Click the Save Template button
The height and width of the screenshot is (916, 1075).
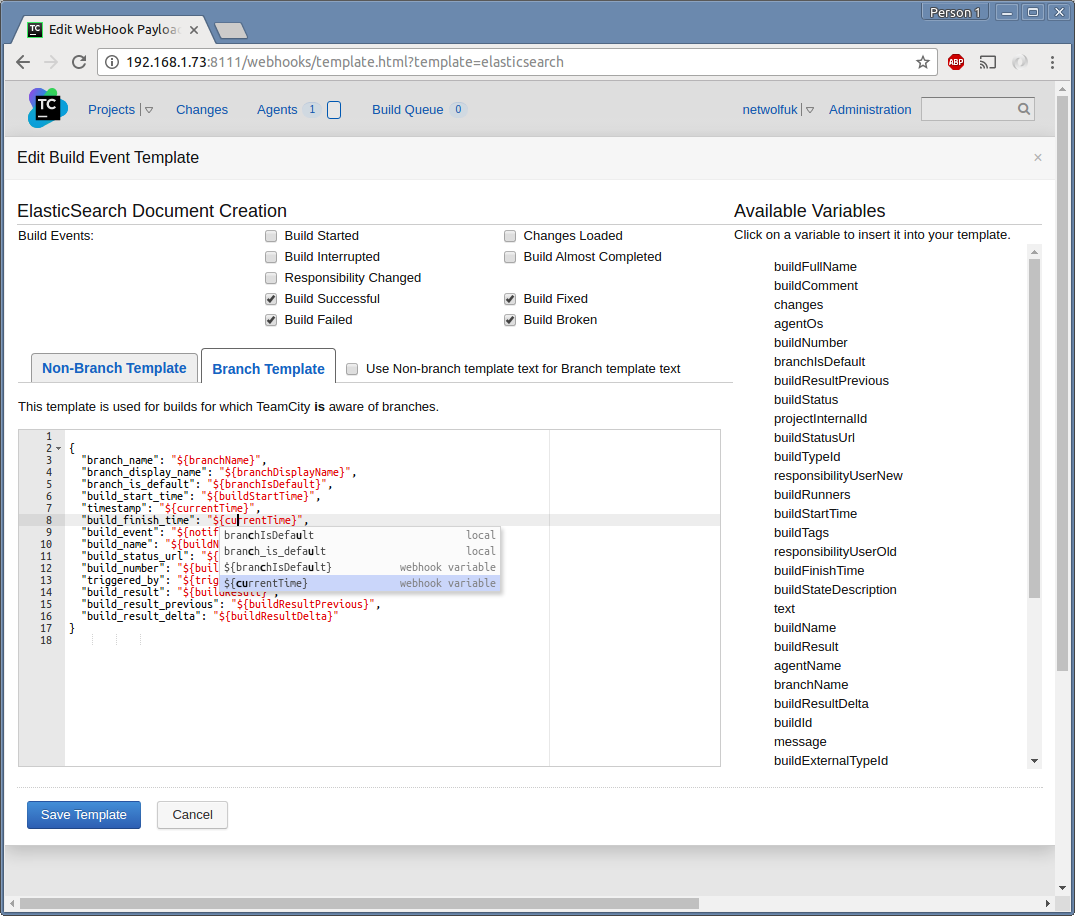[84, 815]
